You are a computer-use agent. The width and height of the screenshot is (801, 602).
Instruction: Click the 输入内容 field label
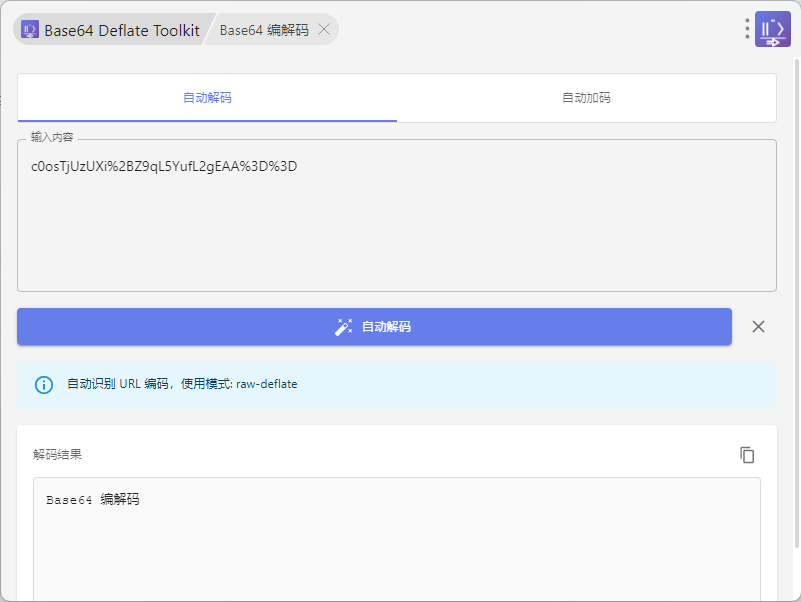(x=52, y=137)
